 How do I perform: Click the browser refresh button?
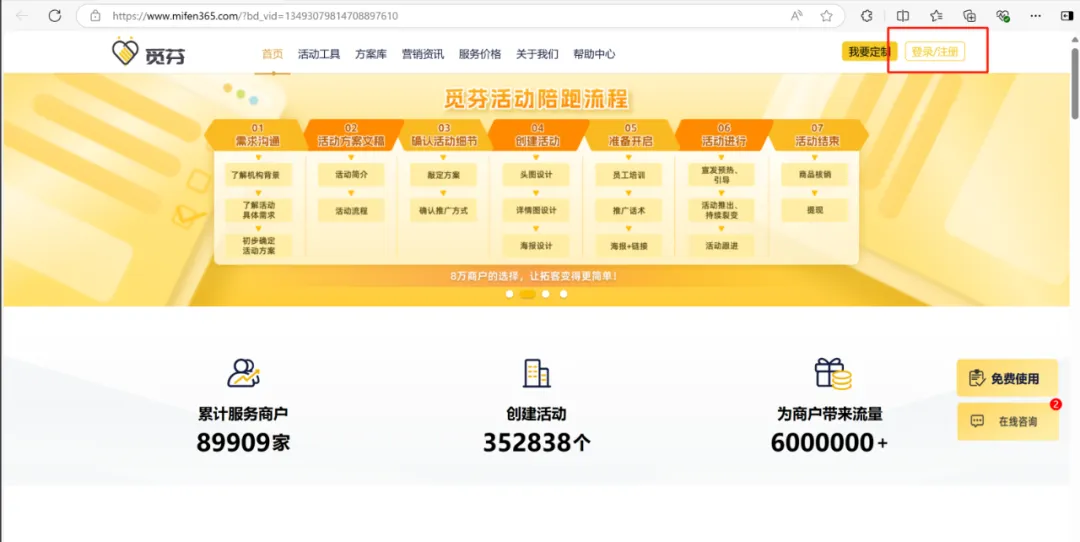click(x=55, y=16)
